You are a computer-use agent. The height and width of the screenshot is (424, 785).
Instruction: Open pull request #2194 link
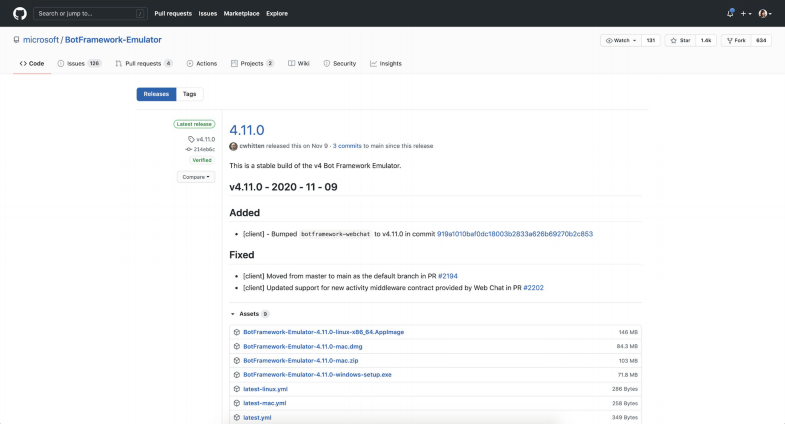pyautogui.click(x=448, y=276)
